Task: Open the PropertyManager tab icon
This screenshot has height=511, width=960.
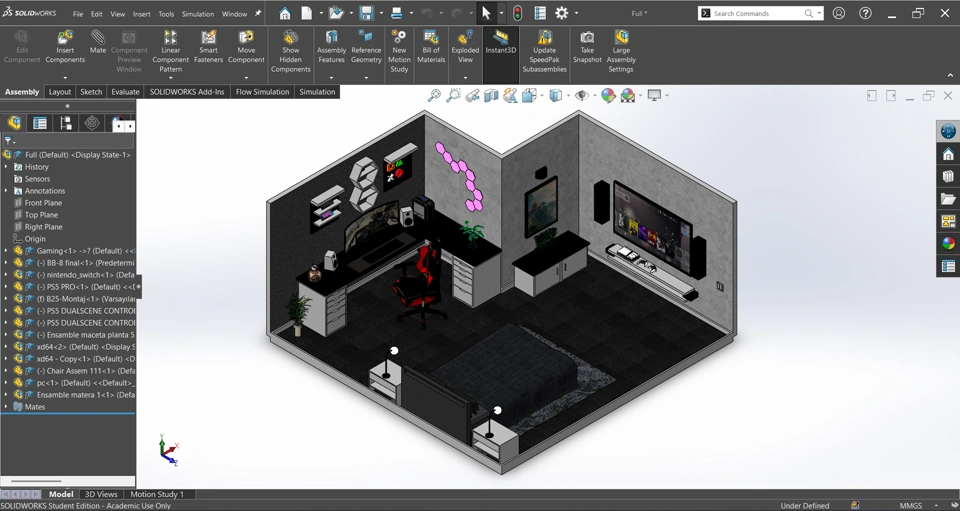Action: coord(40,123)
